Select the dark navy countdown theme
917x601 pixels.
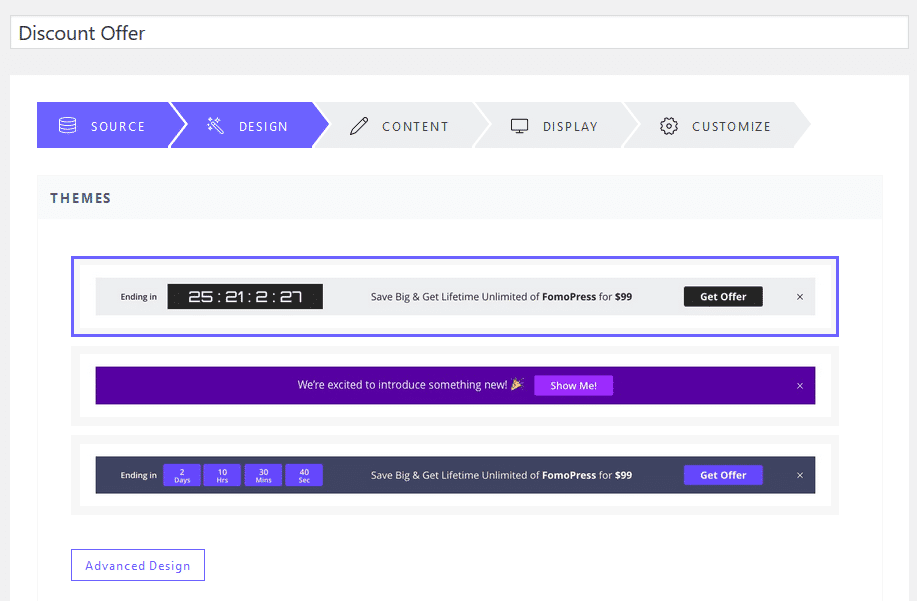click(455, 475)
